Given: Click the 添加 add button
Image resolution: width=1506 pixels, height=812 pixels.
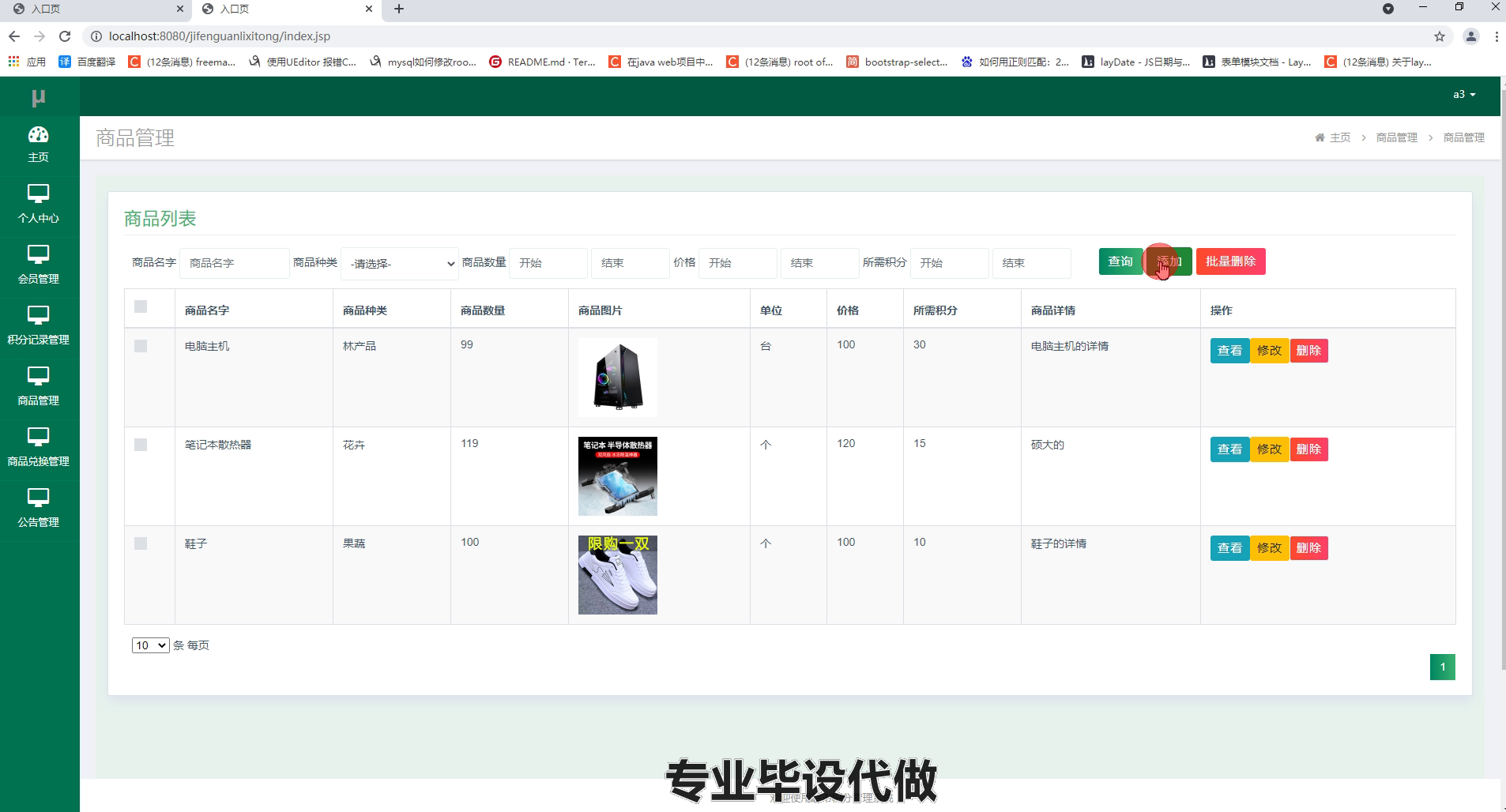Looking at the screenshot, I should (x=1169, y=261).
